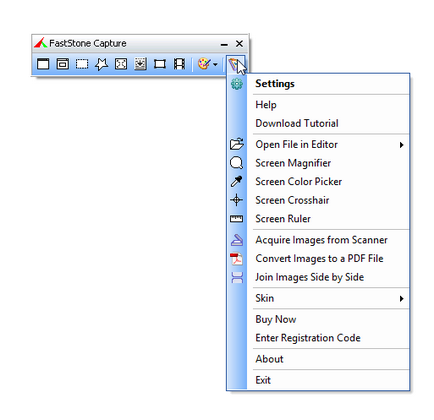Expand the Open File in Editor submenu
The width and height of the screenshot is (434, 420).
(x=318, y=145)
